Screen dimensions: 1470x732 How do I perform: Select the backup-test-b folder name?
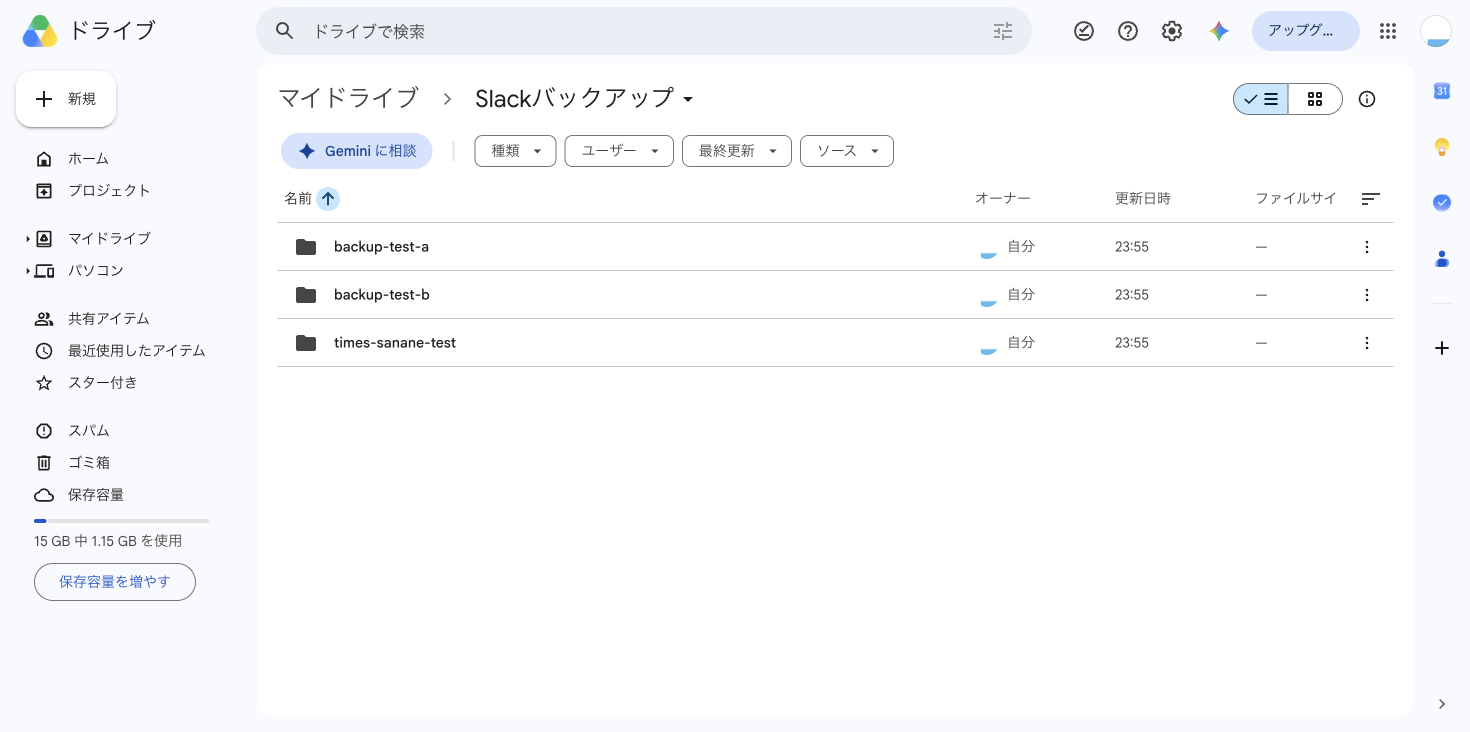coord(382,295)
